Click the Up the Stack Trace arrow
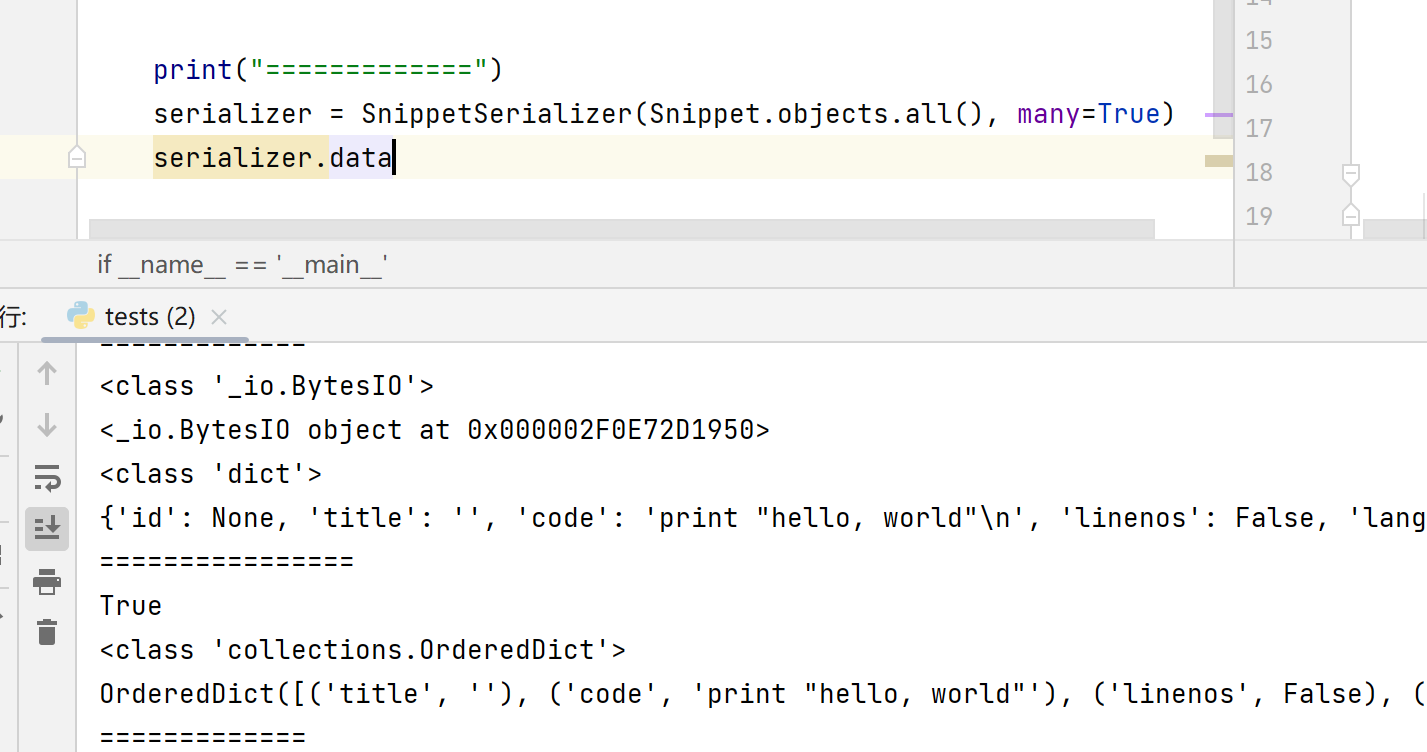 point(47,374)
